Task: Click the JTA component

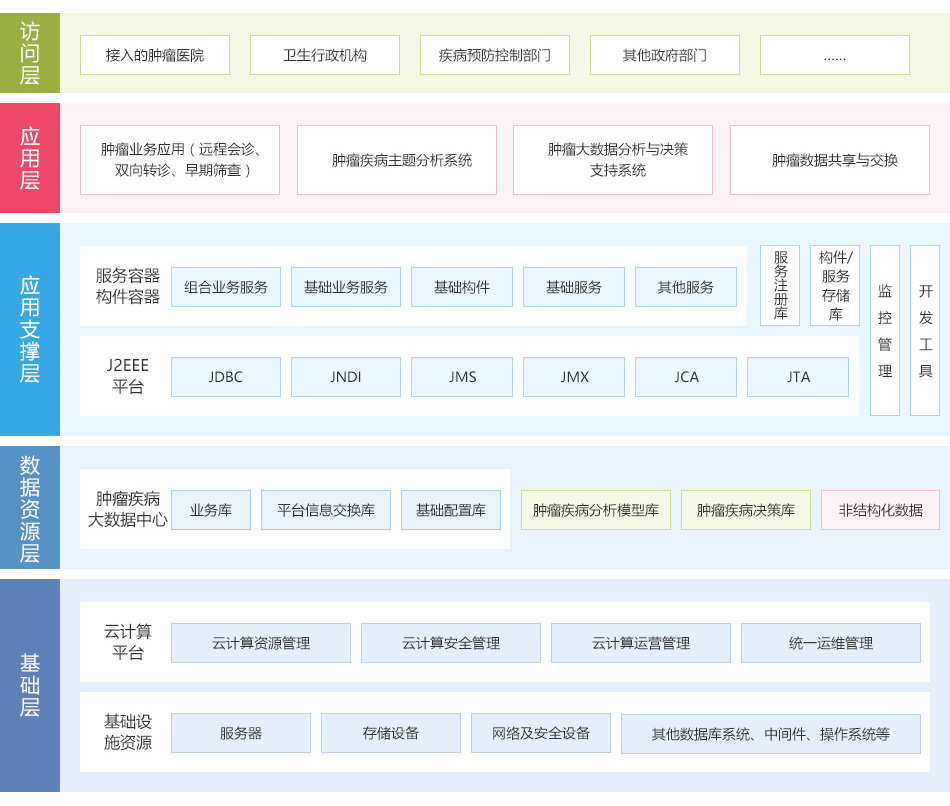Action: click(797, 377)
